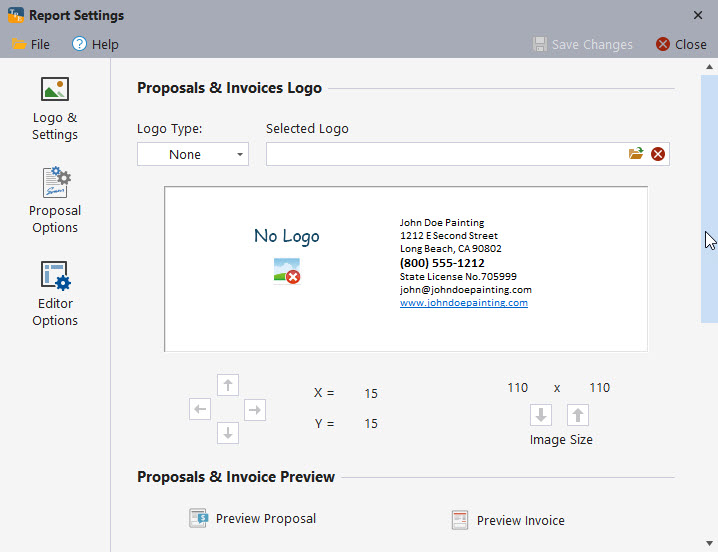Click the image width value 110
Viewport: 718px width, 552px height.
coord(517,388)
